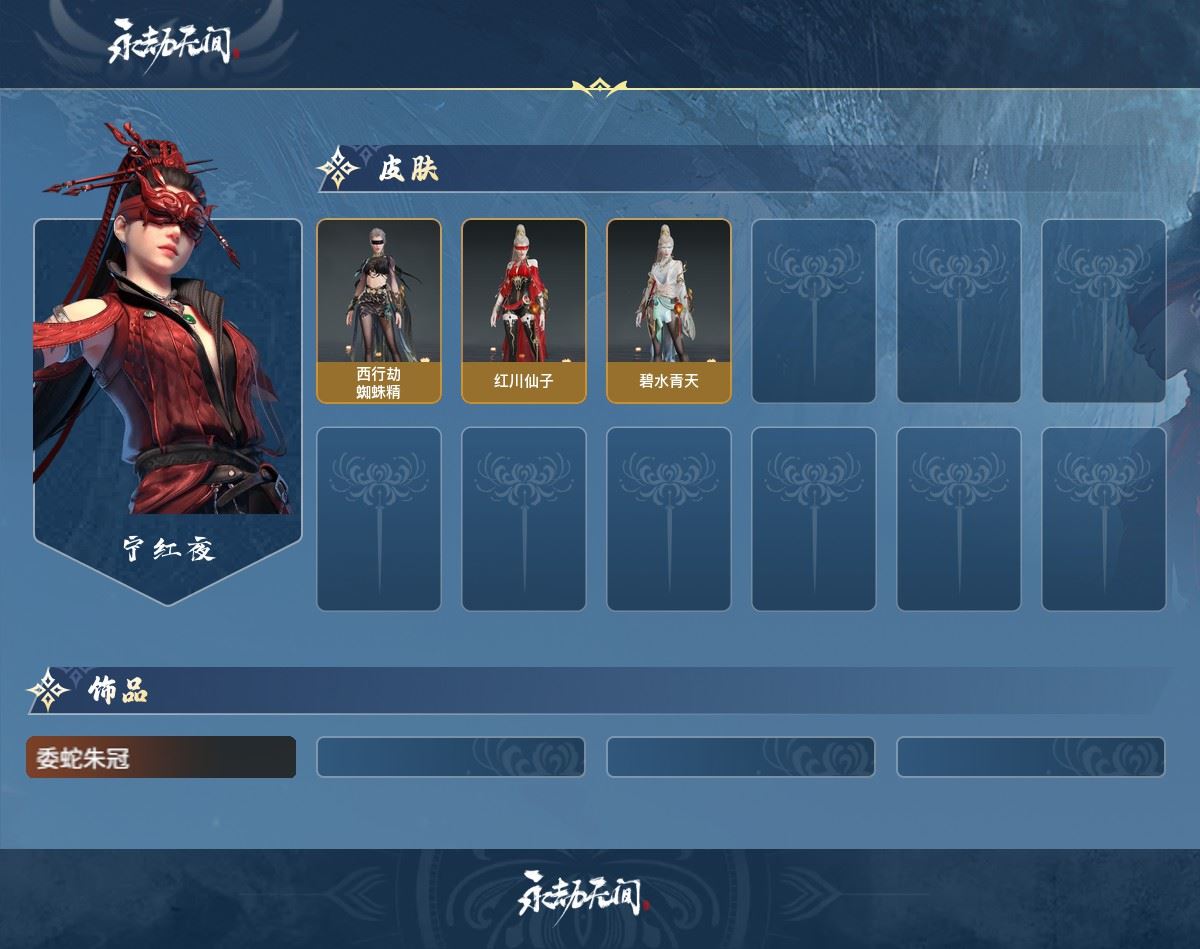
Task: Click the diamond emblem beside 饰品 header
Action: pyautogui.click(x=48, y=690)
